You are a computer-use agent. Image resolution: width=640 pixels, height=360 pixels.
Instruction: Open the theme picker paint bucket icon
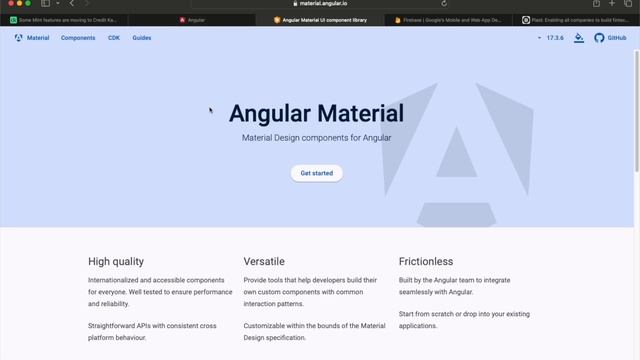tap(579, 38)
